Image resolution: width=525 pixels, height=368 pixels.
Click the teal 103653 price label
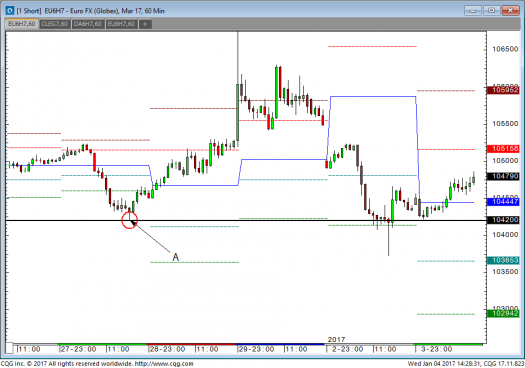pos(505,260)
